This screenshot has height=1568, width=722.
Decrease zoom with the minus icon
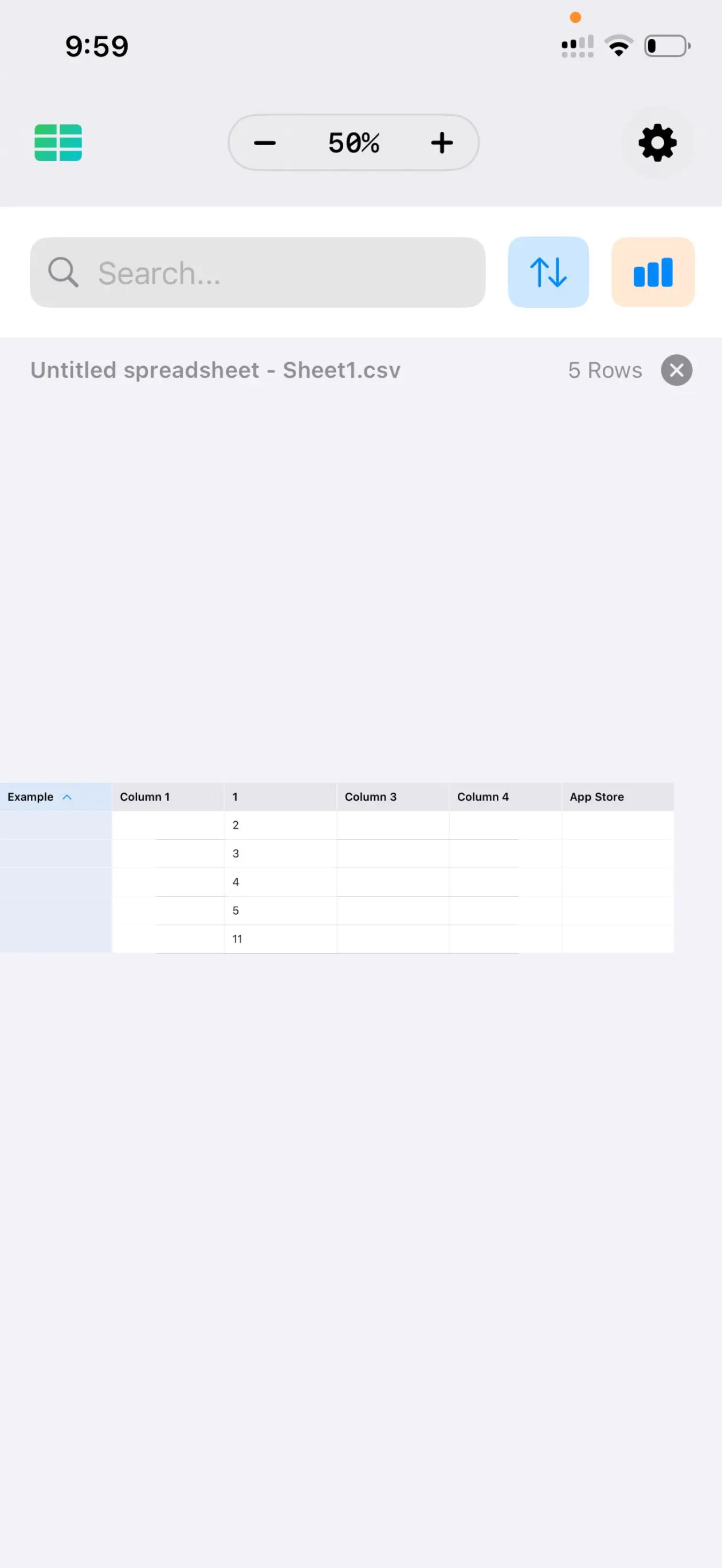[265, 143]
